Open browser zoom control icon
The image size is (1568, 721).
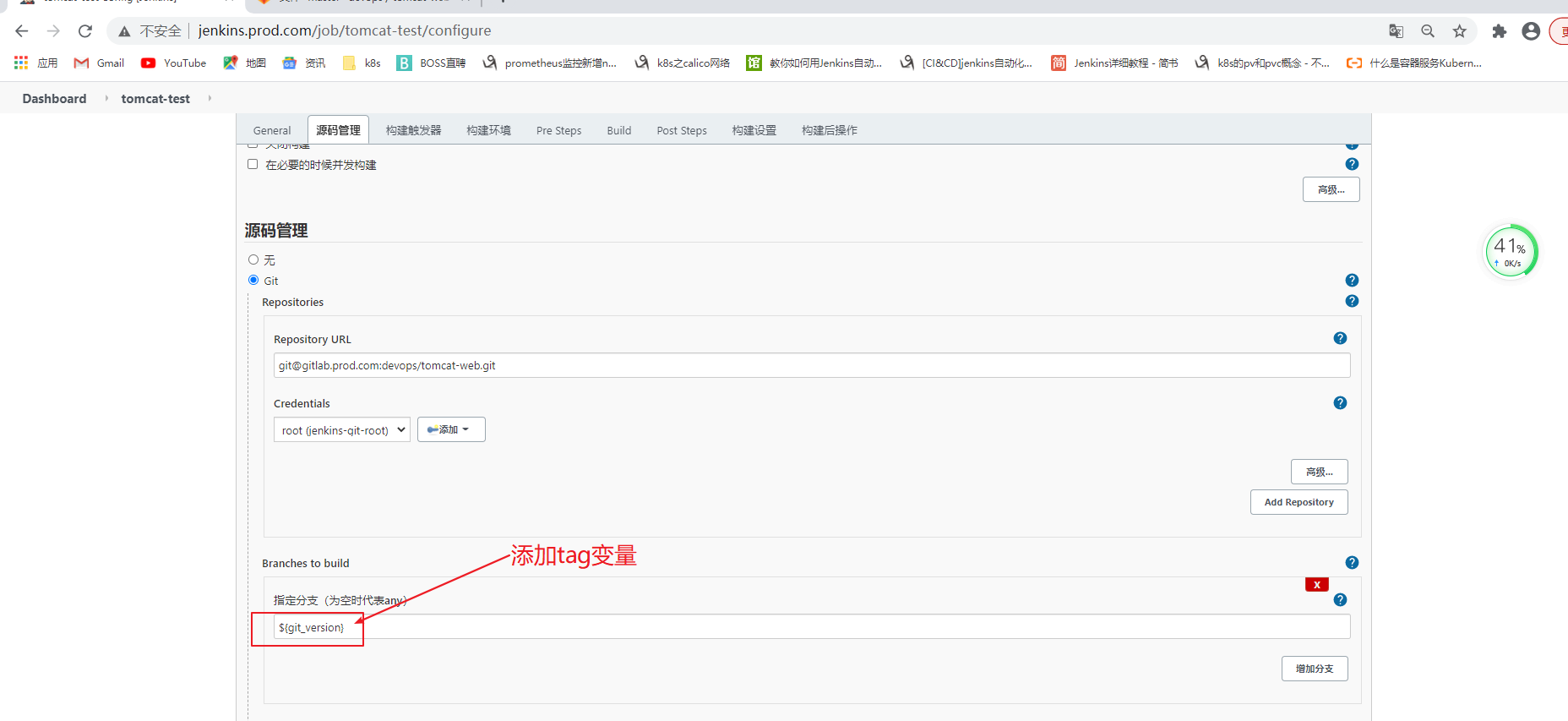(x=1428, y=31)
